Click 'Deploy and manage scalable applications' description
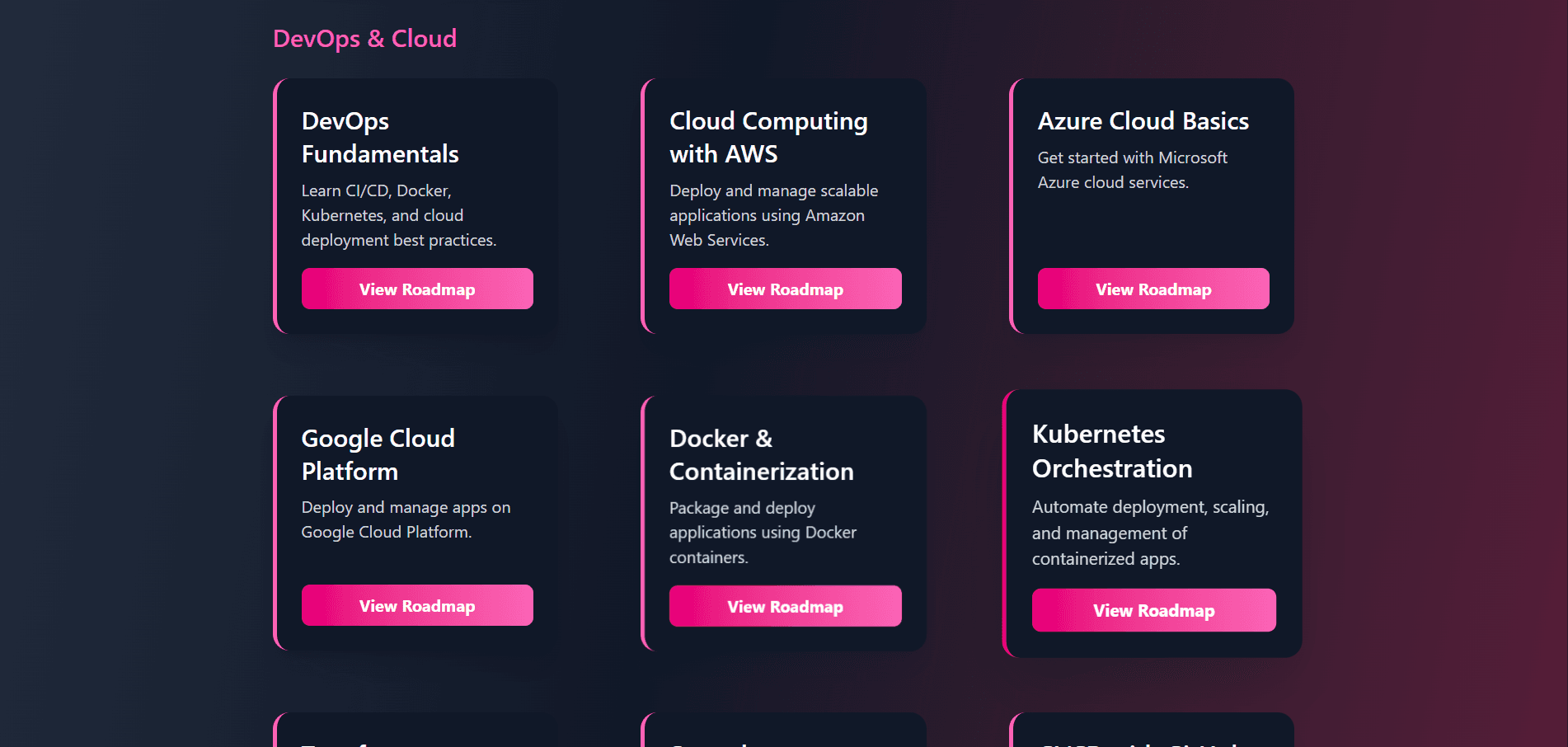Viewport: 1568px width, 747px height. click(x=774, y=215)
